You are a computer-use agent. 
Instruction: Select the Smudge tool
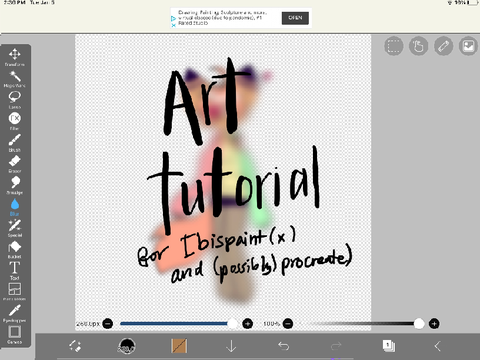point(15,185)
